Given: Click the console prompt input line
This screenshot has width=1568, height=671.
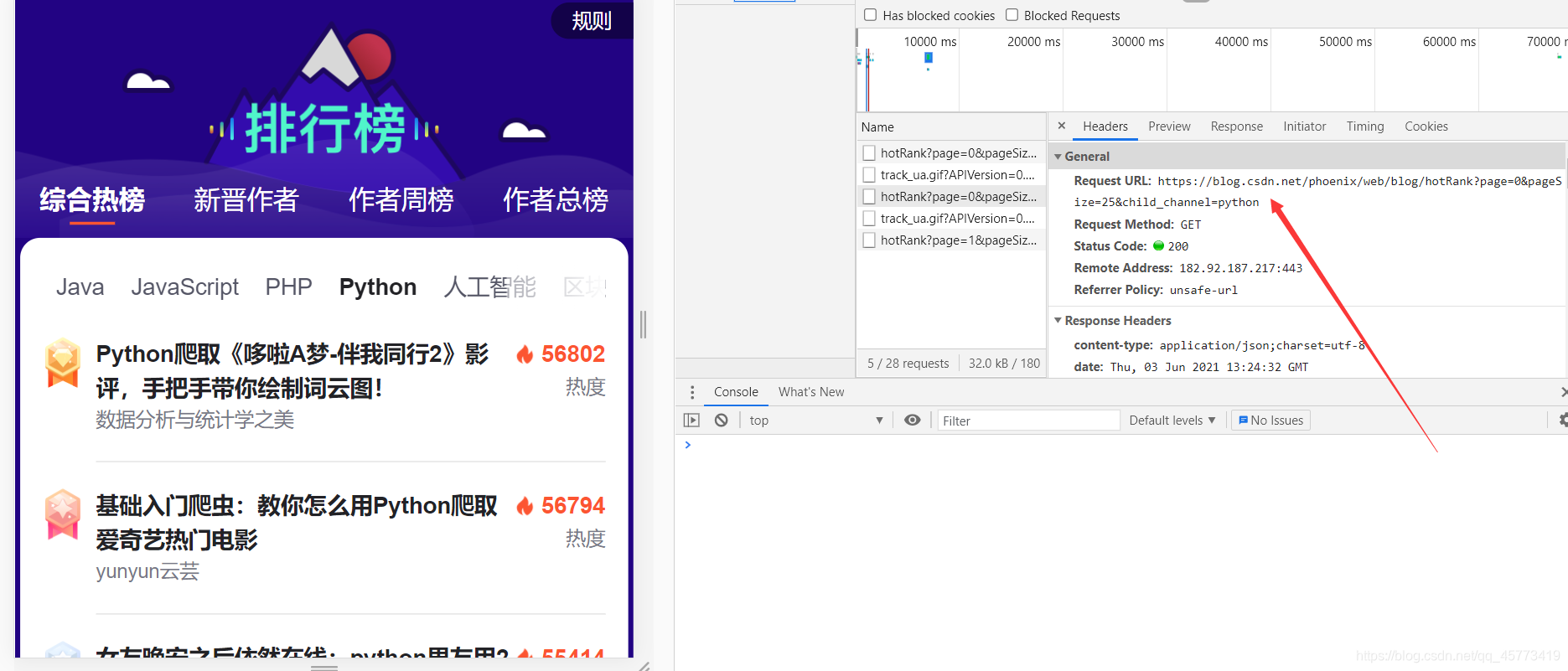Looking at the screenshot, I should (1121, 445).
